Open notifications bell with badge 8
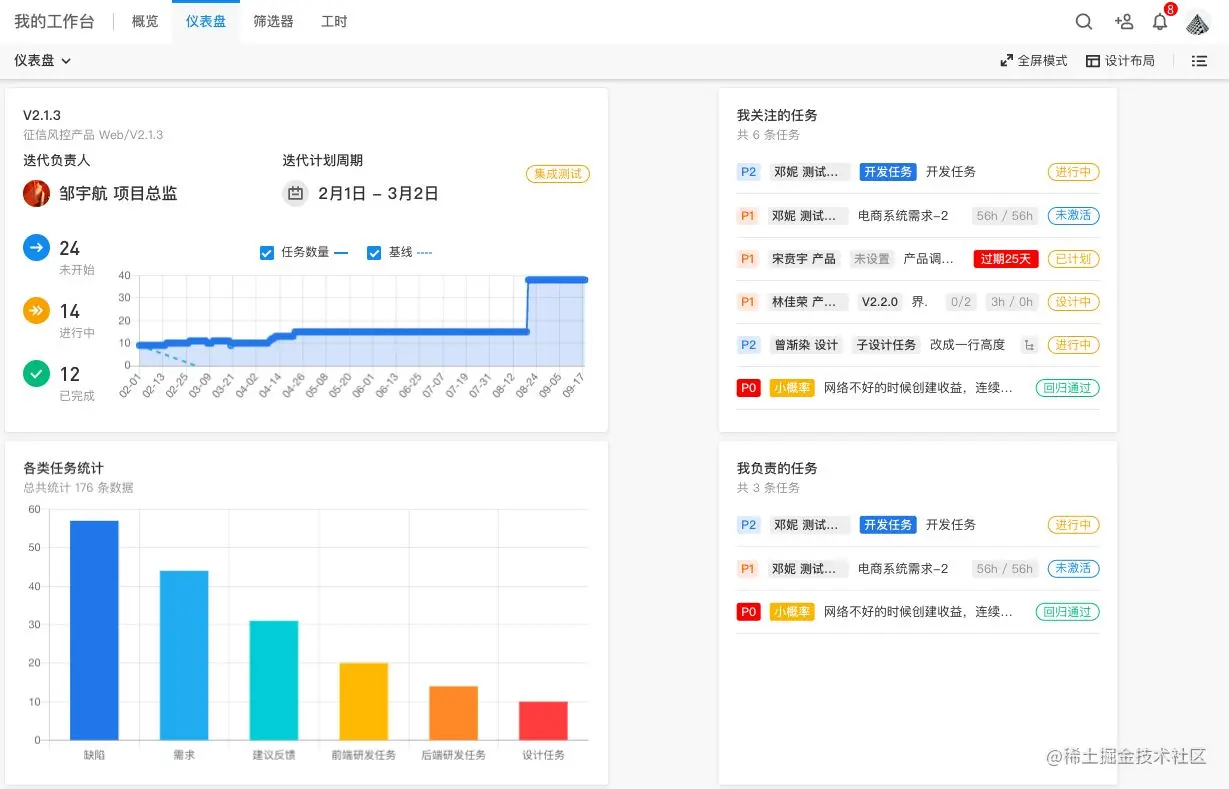 coord(1160,22)
